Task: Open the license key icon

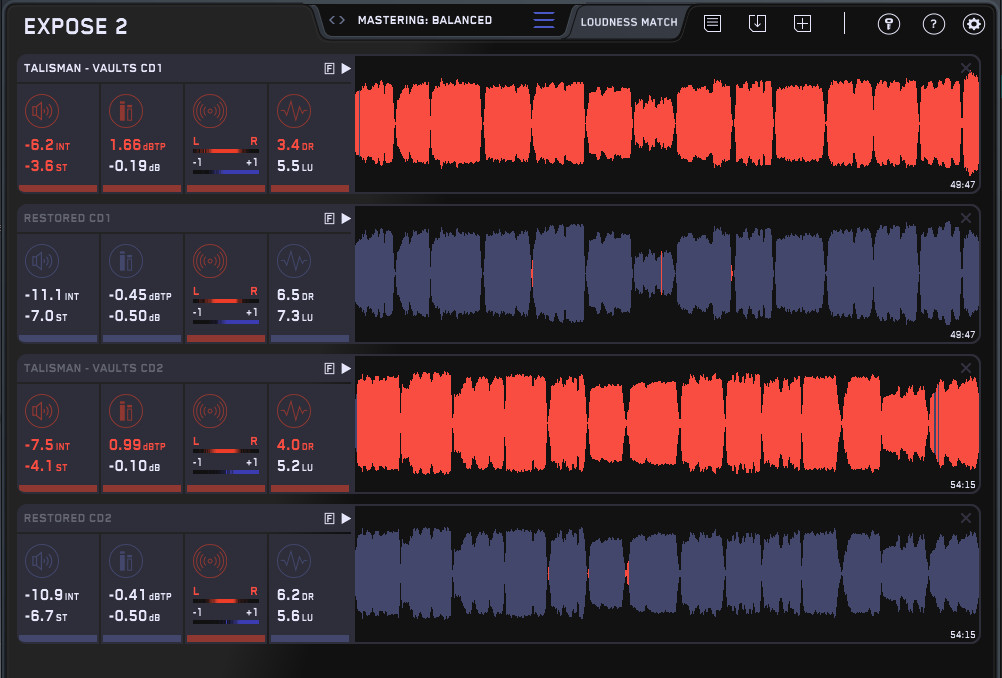Action: pos(888,25)
